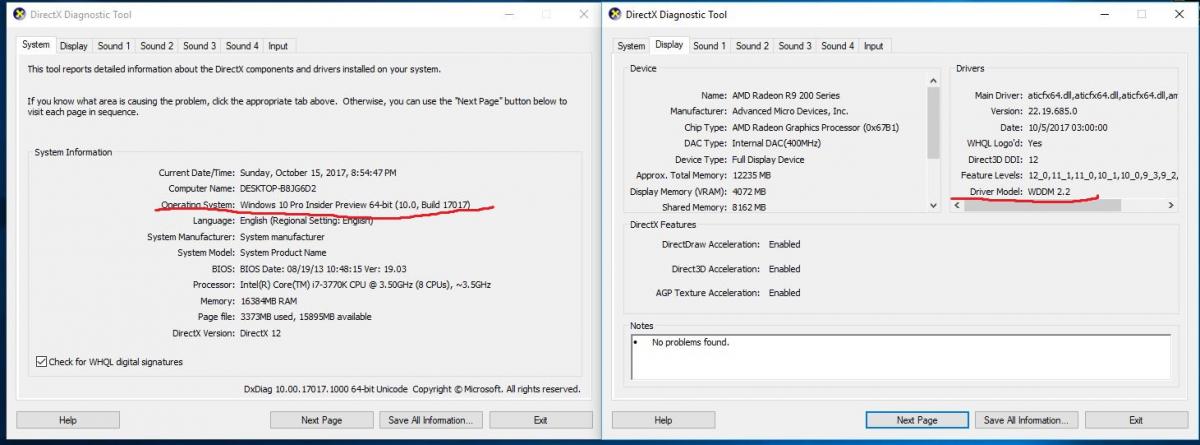This screenshot has width=1200, height=445.
Task: Click Device panel vertical scrollbar
Action: pyautogui.click(x=933, y=142)
